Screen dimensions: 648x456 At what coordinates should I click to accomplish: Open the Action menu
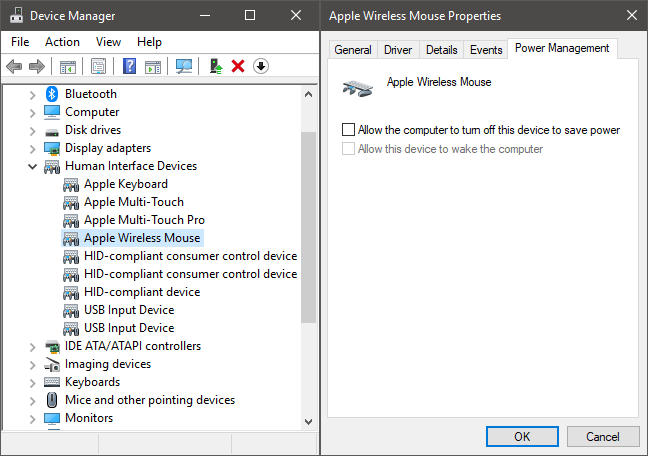[62, 42]
